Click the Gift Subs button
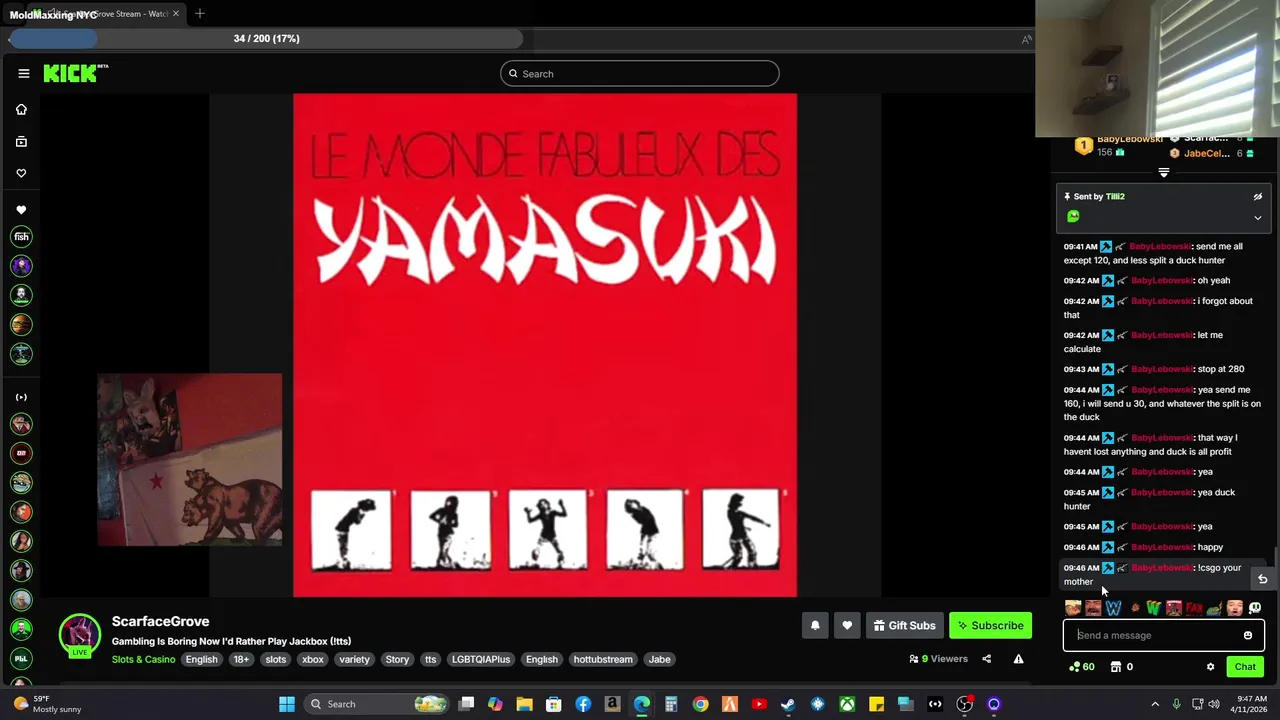Image resolution: width=1280 pixels, height=720 pixels. 904,626
